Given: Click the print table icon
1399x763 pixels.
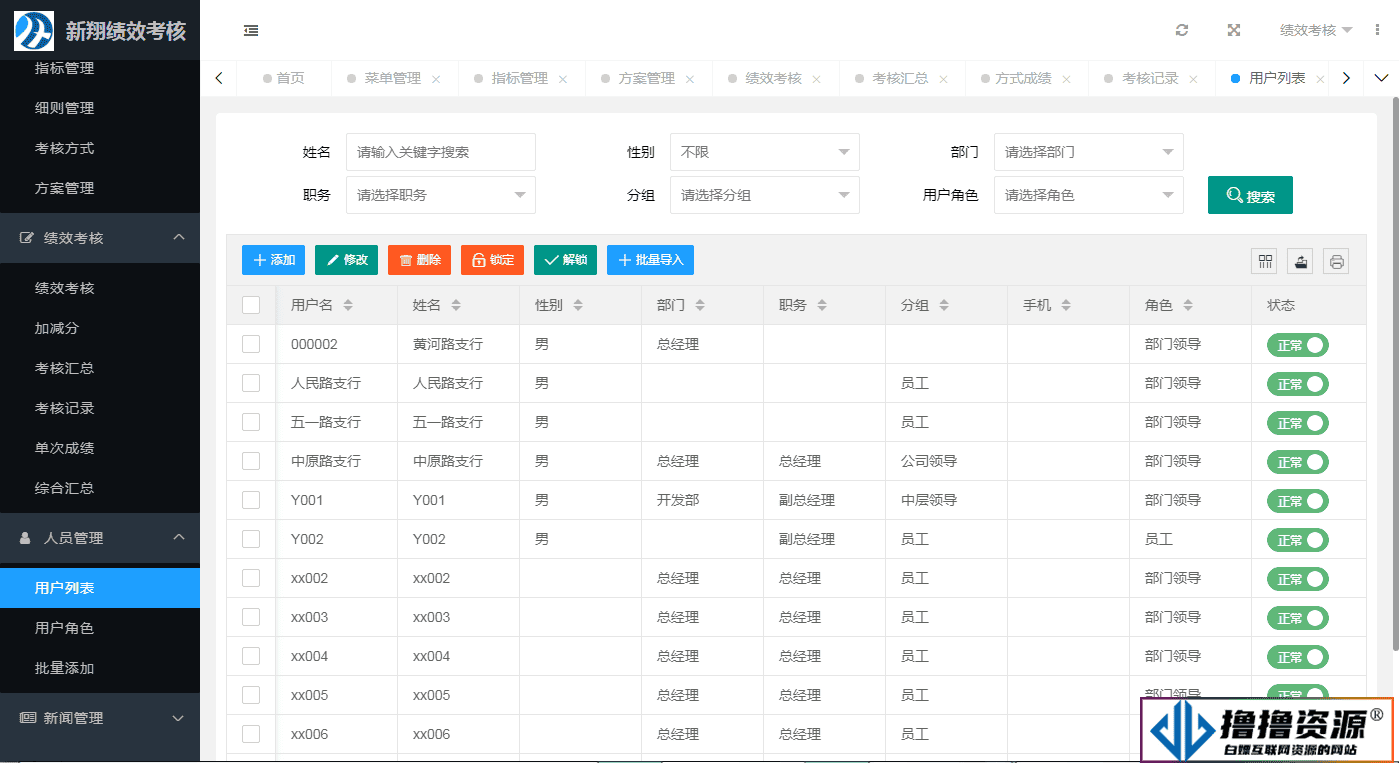Looking at the screenshot, I should pyautogui.click(x=1336, y=261).
